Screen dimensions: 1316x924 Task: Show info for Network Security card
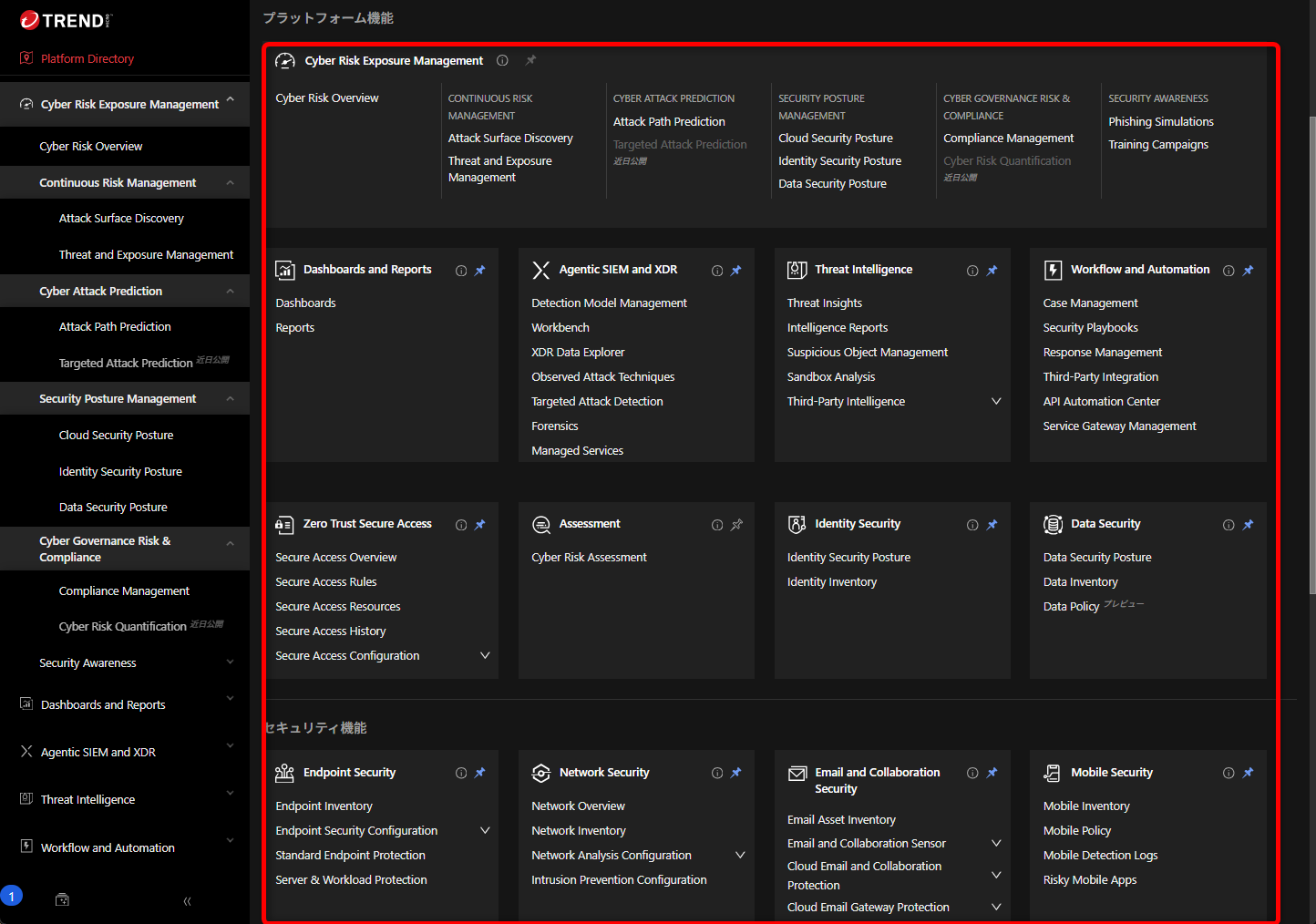coord(717,773)
